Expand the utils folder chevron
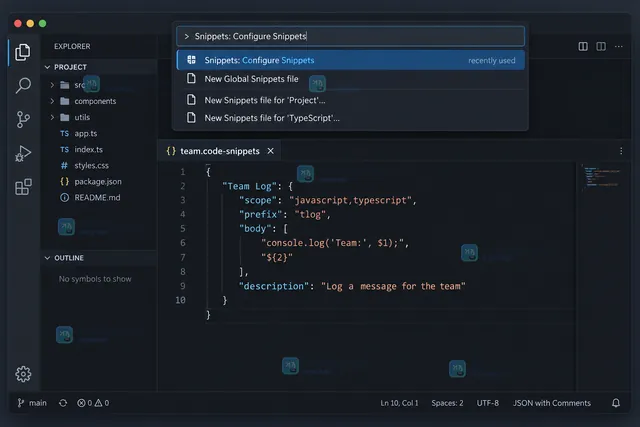The height and width of the screenshot is (427, 640). click(52, 117)
